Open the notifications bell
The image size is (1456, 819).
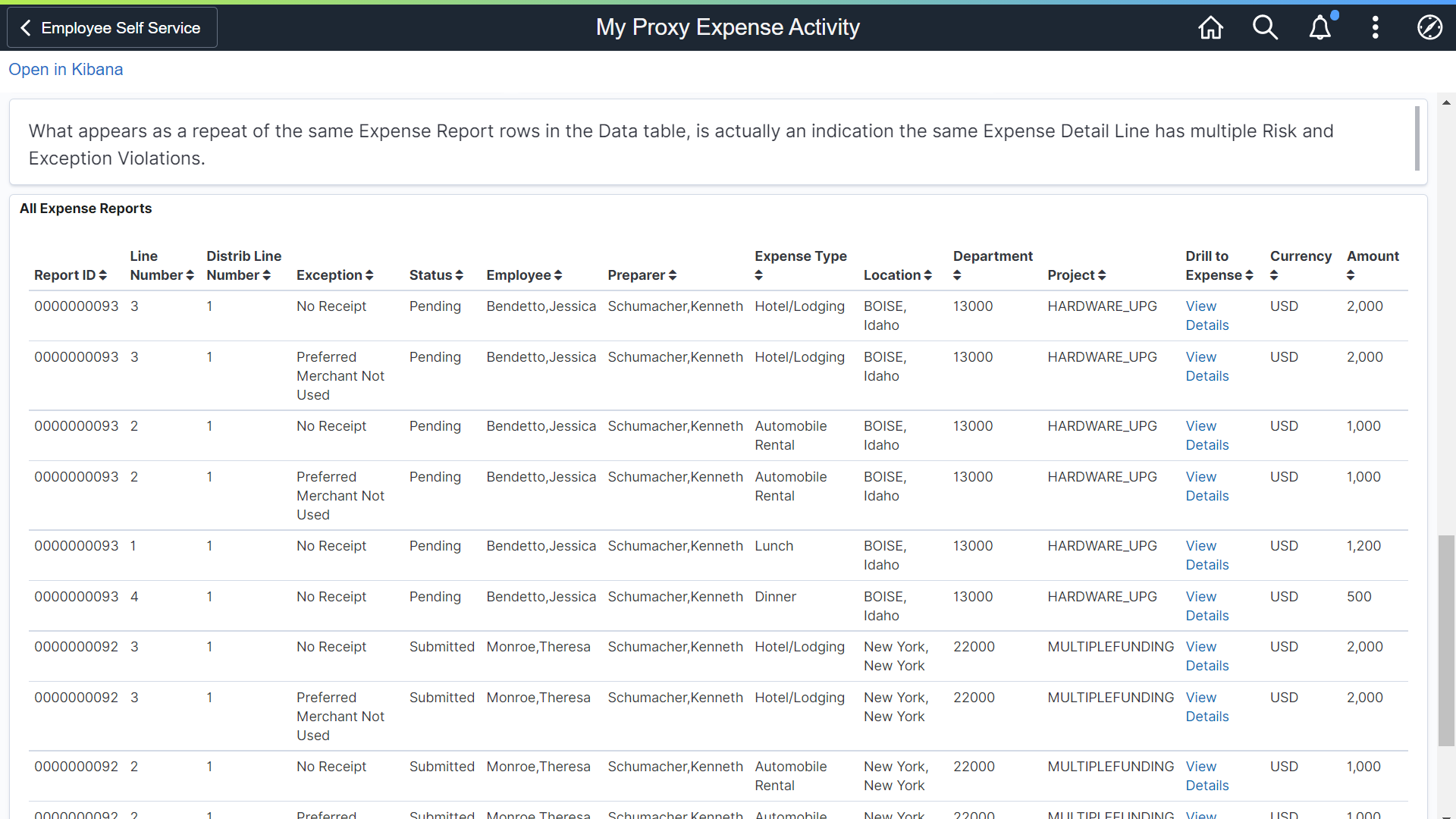pos(1320,28)
